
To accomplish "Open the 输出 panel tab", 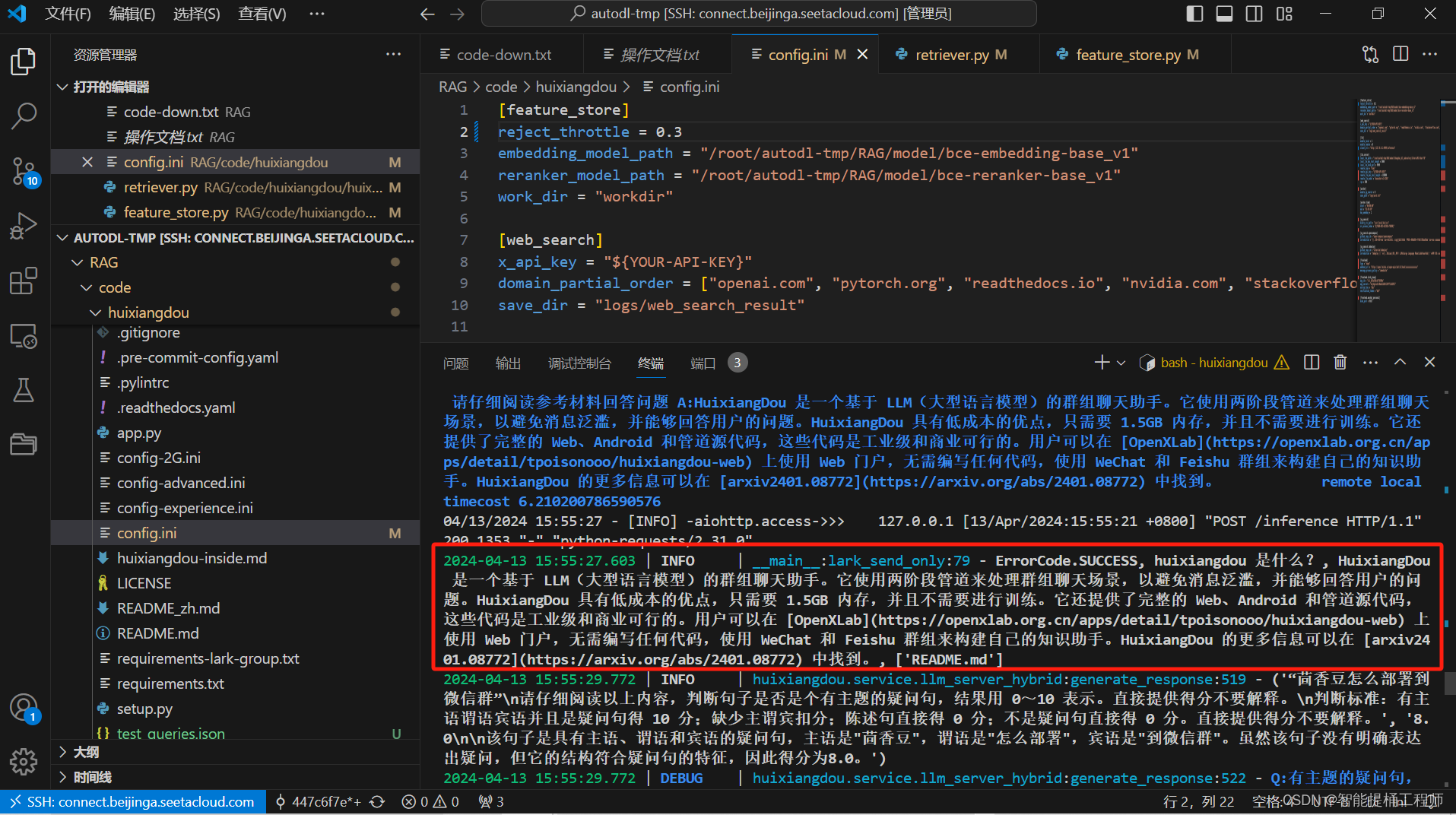I will pyautogui.click(x=508, y=363).
